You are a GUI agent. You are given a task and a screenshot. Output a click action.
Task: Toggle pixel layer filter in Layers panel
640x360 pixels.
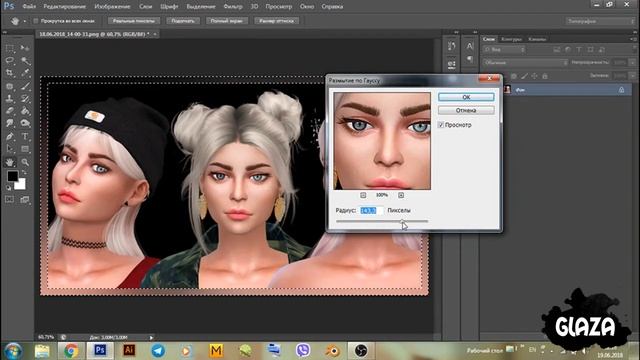(557, 50)
